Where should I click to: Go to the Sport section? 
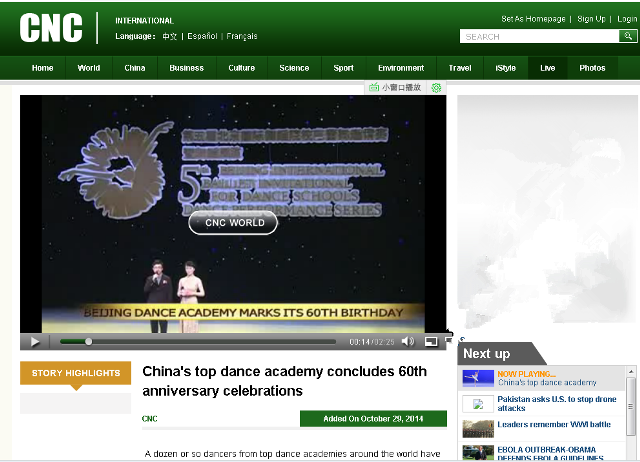coord(344,68)
